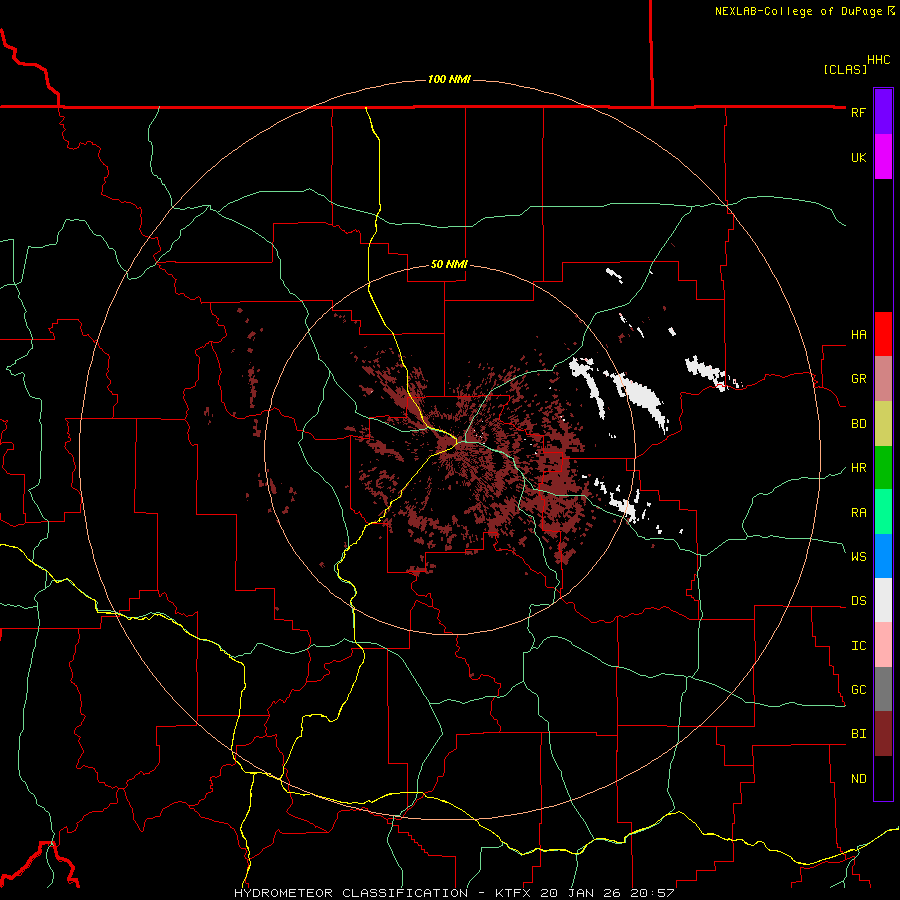Click the "HA" legend label

tap(858, 335)
